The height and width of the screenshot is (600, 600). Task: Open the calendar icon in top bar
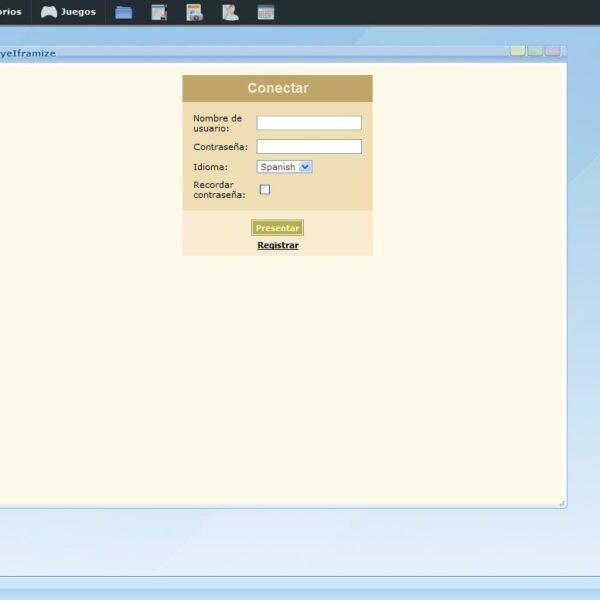coord(266,12)
